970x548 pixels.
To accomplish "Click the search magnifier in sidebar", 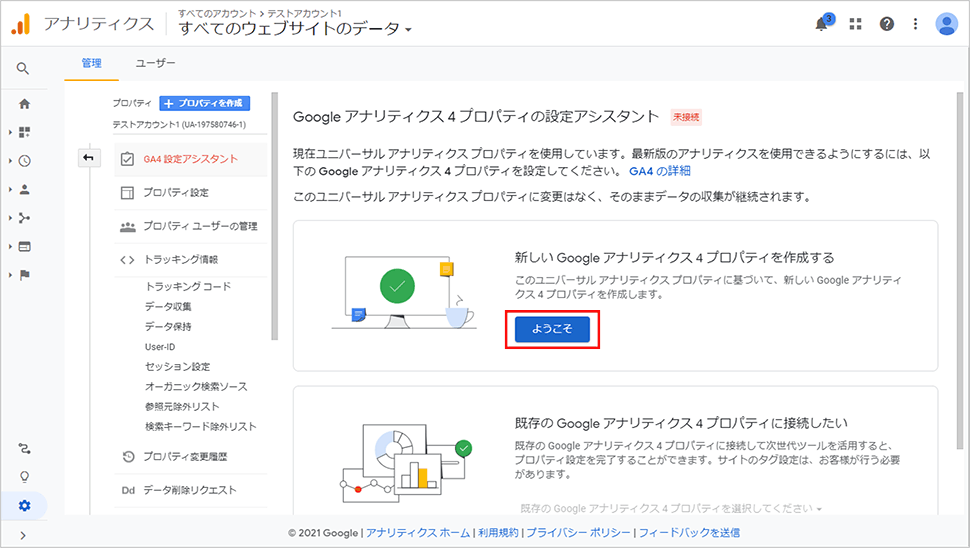I will pyautogui.click(x=23, y=69).
